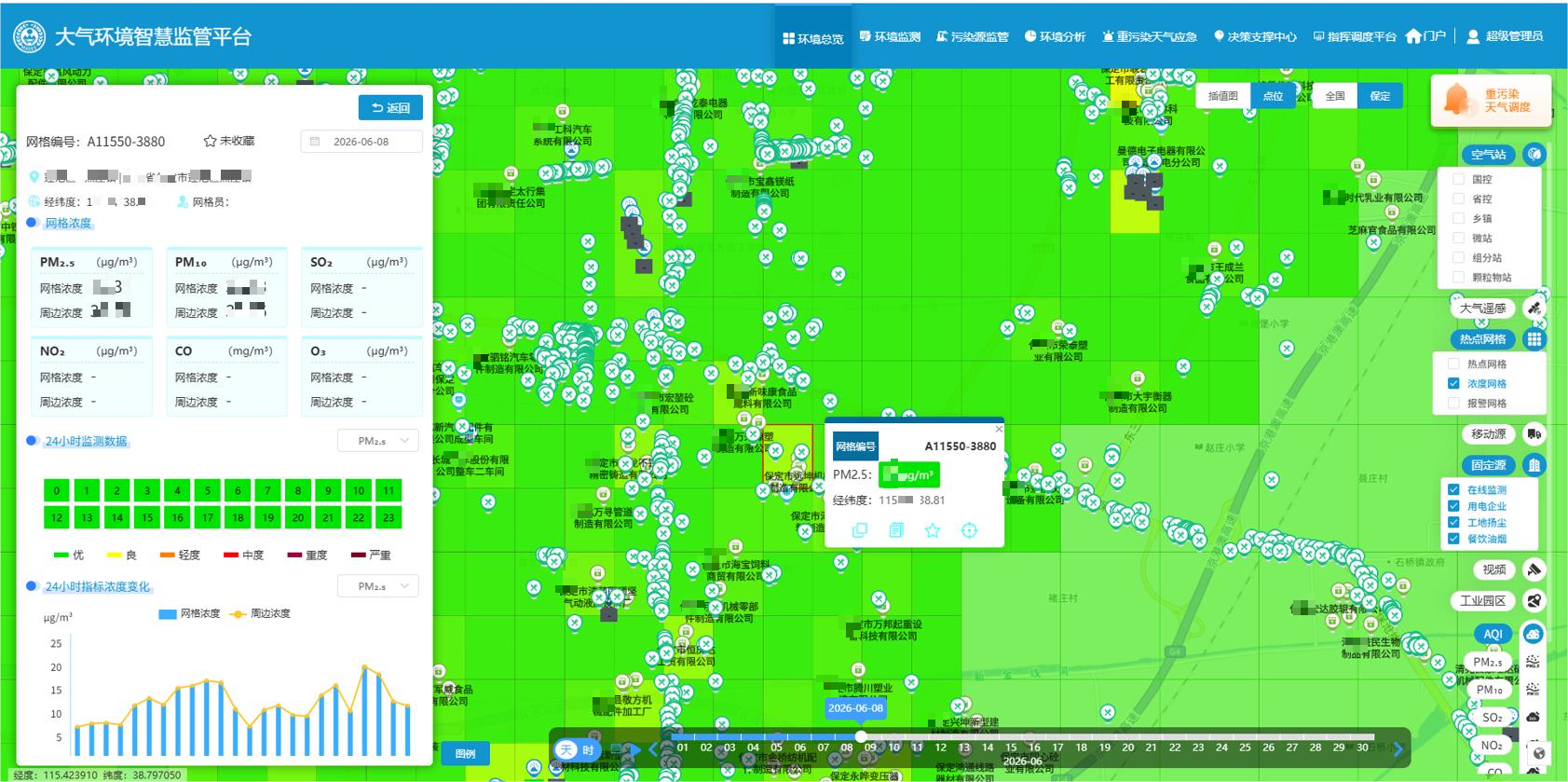The image size is (1568, 782).
Task: Open the 重污染天气应急 menu
Action: point(1150,36)
